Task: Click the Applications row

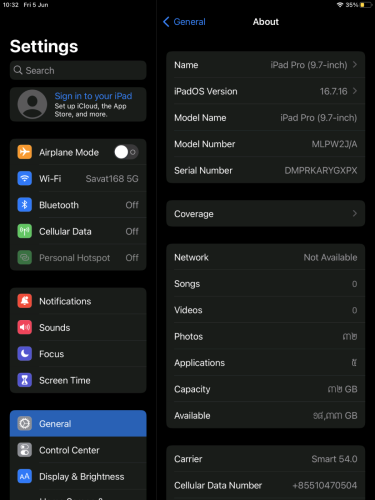Action: click(x=266, y=363)
